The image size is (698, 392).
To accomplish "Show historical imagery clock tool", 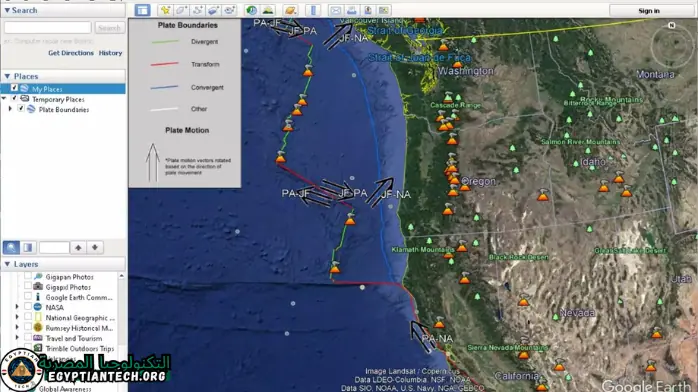I will [252, 10].
